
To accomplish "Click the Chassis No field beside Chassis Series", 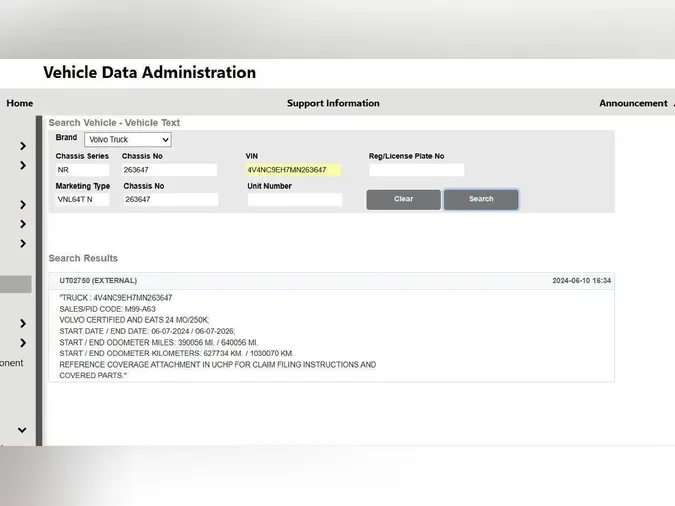I will [169, 170].
